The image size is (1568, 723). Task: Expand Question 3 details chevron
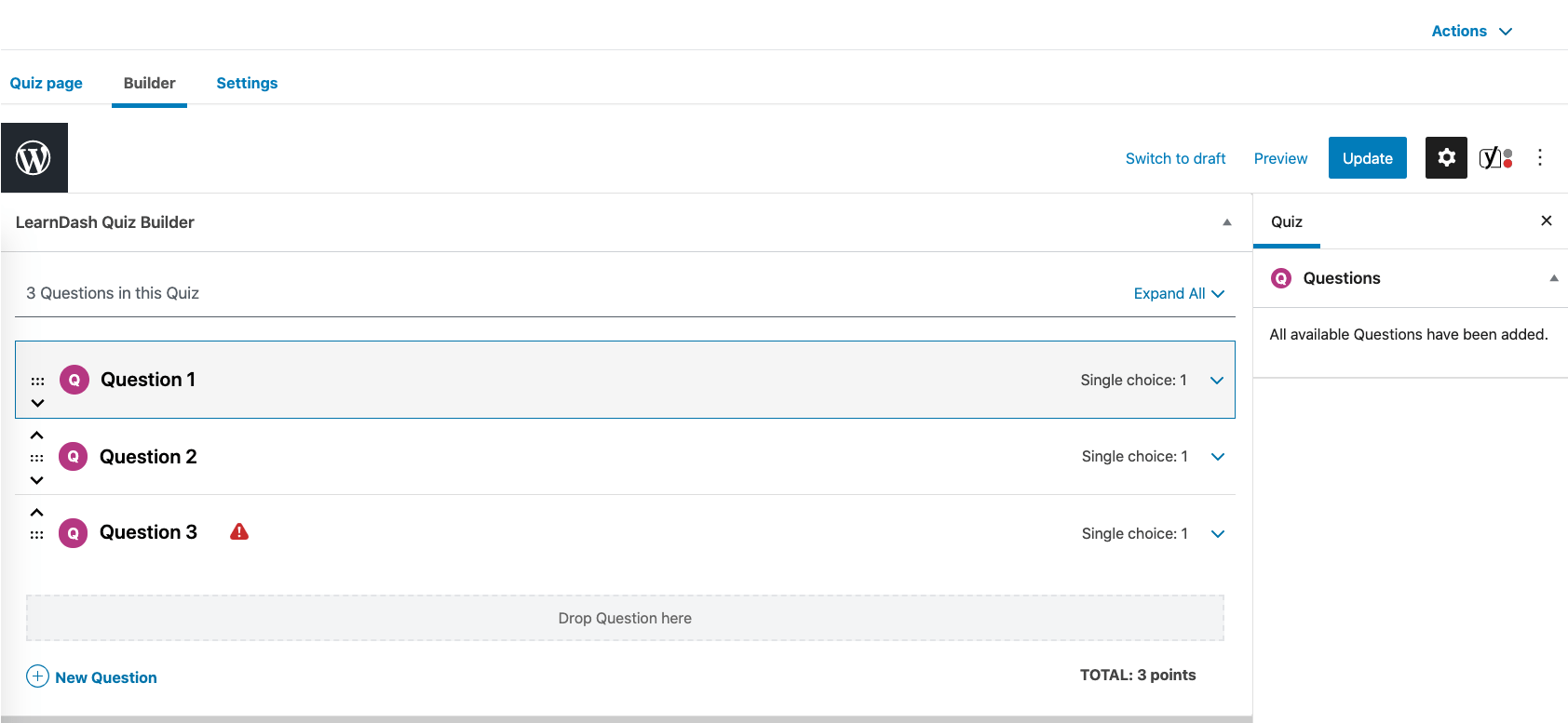1218,534
